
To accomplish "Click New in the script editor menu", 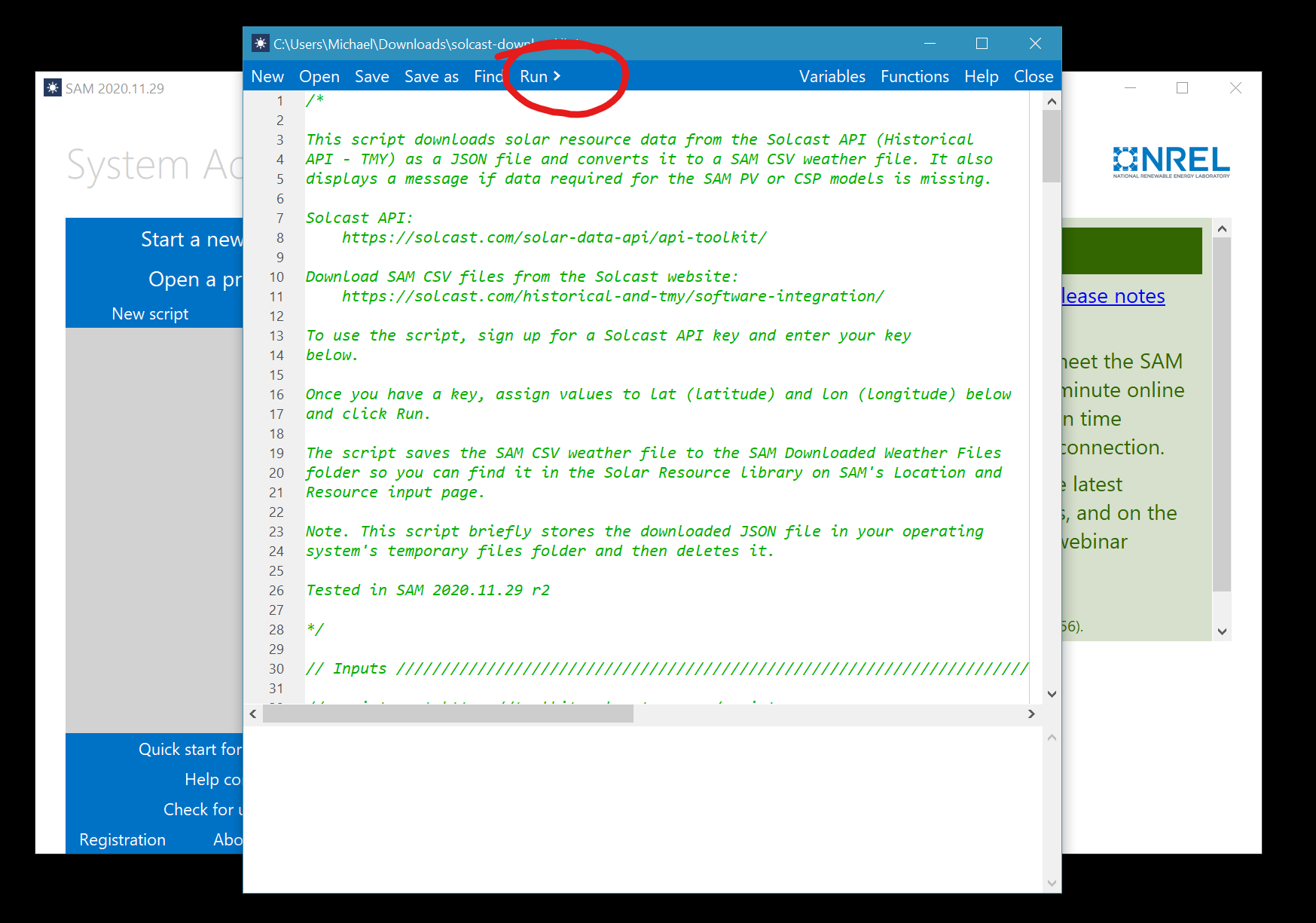I will (267, 76).
